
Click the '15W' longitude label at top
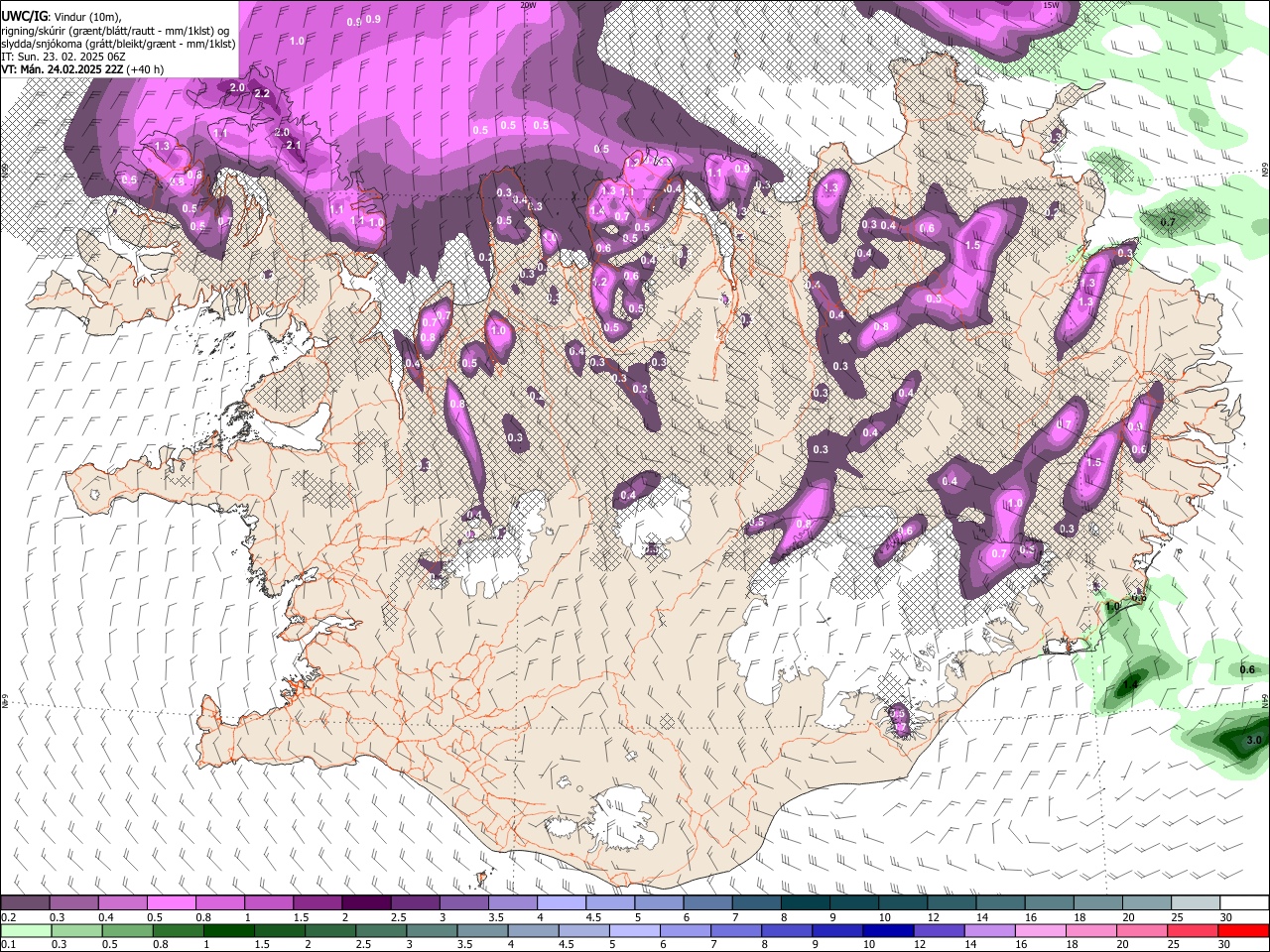click(1052, 5)
